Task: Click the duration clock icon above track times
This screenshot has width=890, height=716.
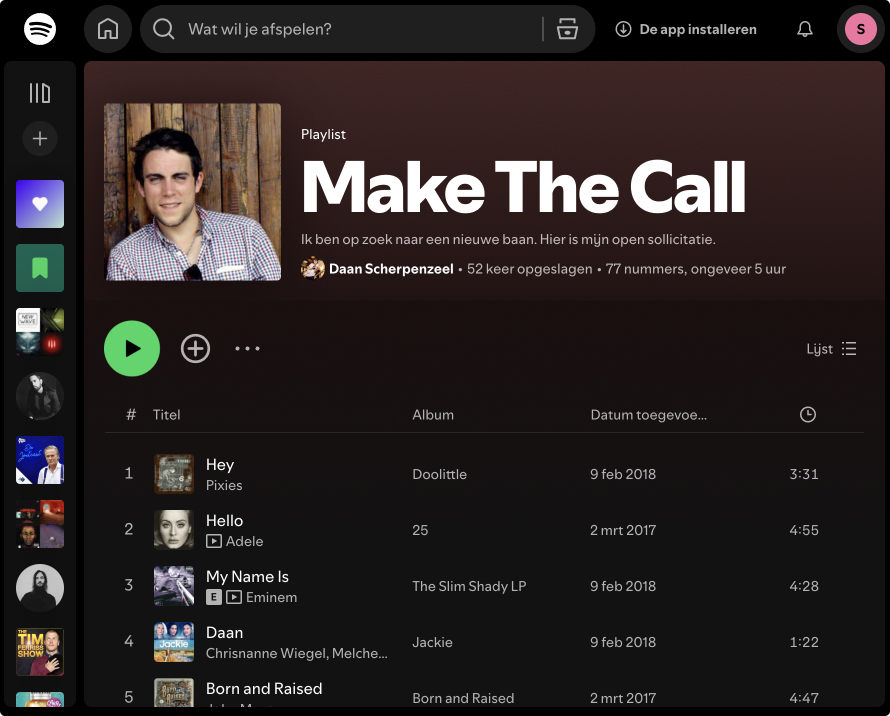Action: click(808, 414)
